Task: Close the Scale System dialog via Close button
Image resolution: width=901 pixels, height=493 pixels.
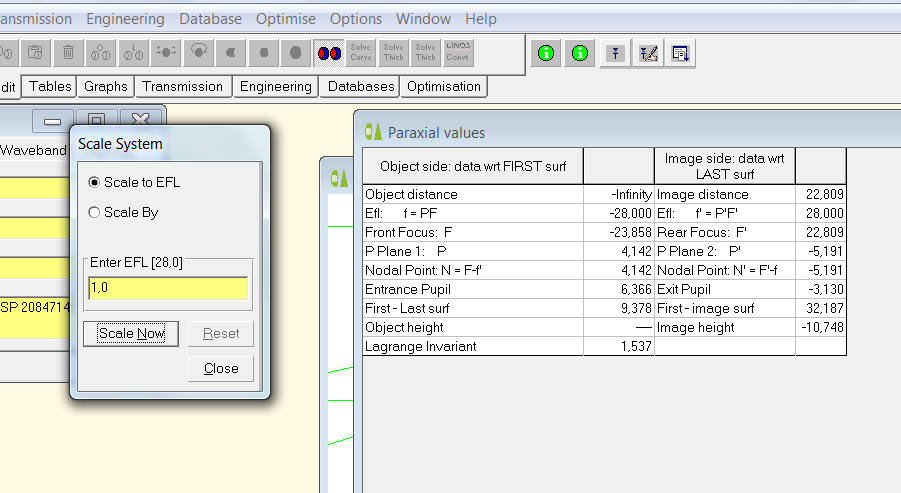Action: [221, 368]
